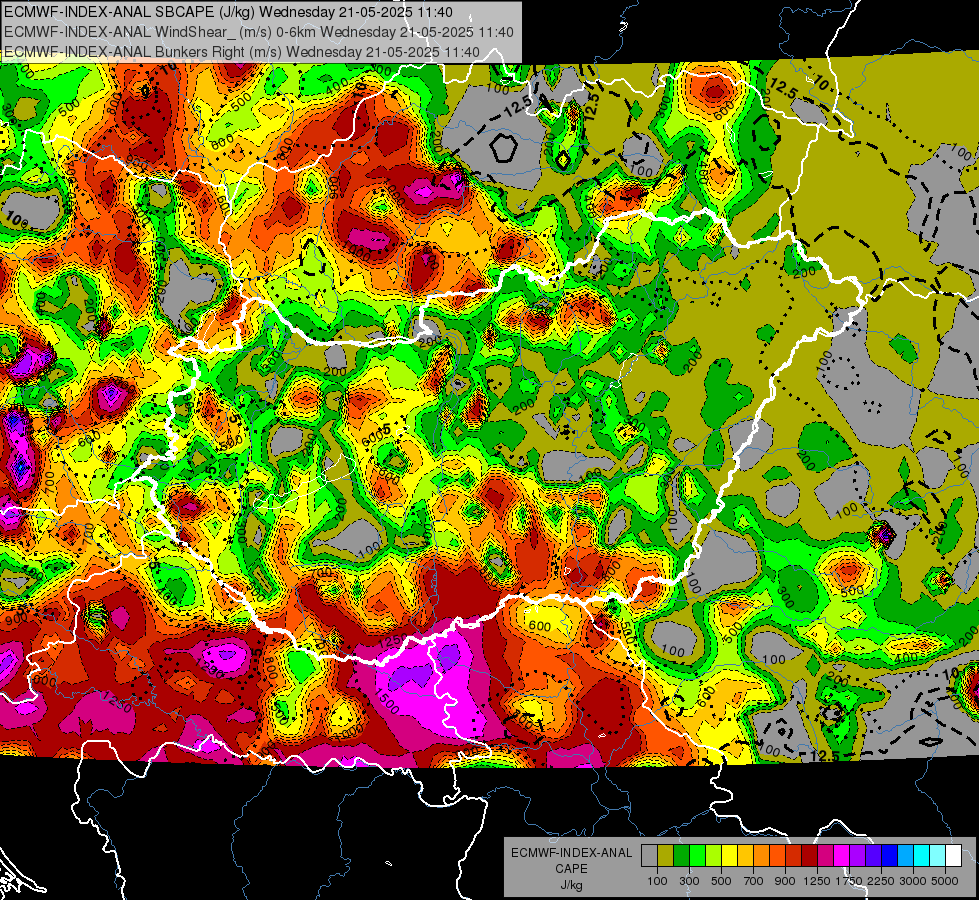Click the WindShear 0-6km title line
The image size is (979, 900).
(x=258, y=32)
